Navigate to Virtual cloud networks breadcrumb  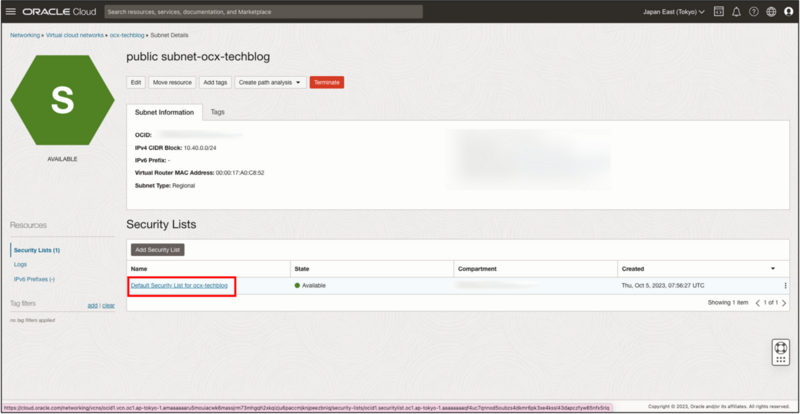tap(75, 35)
